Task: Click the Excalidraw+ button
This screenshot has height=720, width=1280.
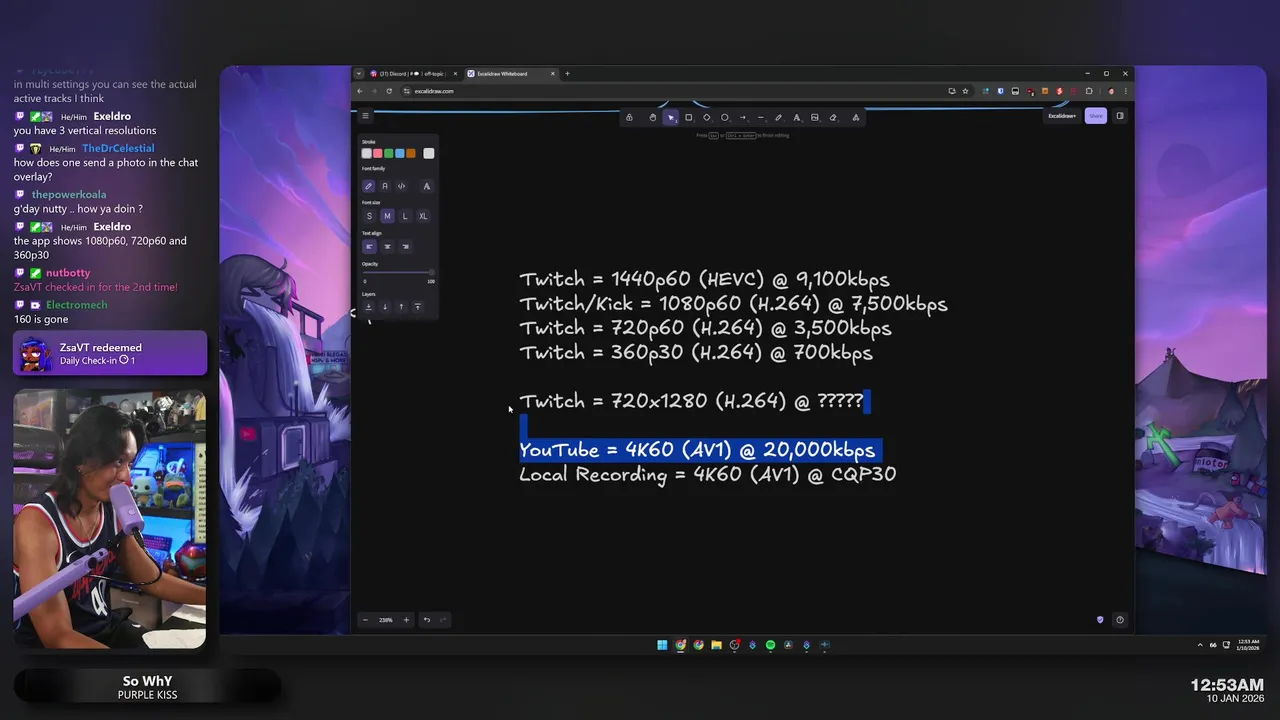Action: (x=1061, y=116)
